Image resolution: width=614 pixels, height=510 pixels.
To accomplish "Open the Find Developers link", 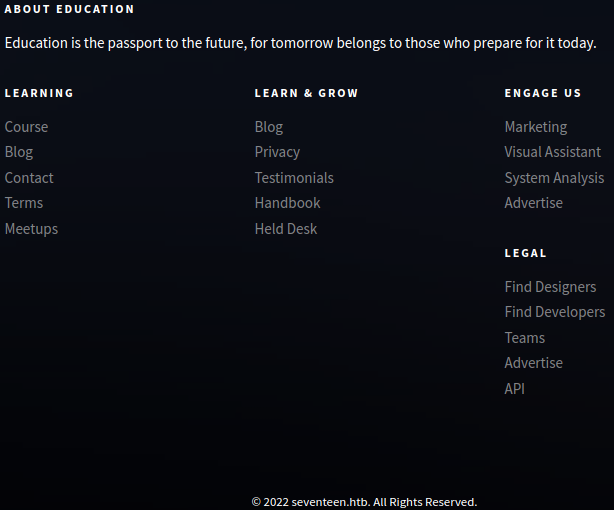I will tap(555, 312).
